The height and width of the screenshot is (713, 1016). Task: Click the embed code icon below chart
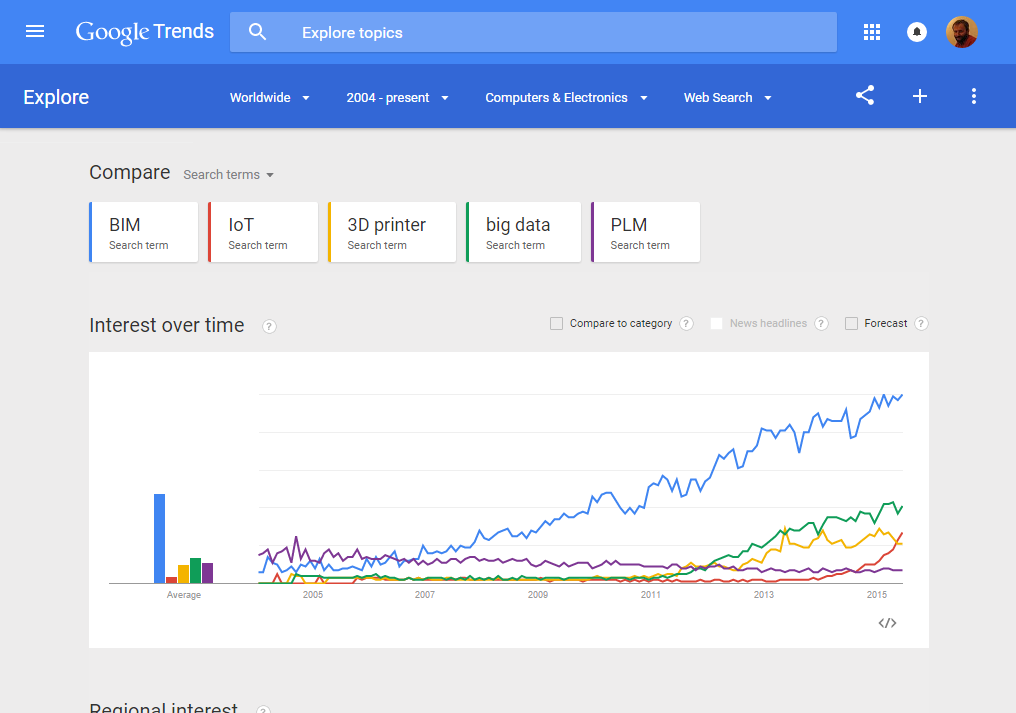click(x=887, y=623)
